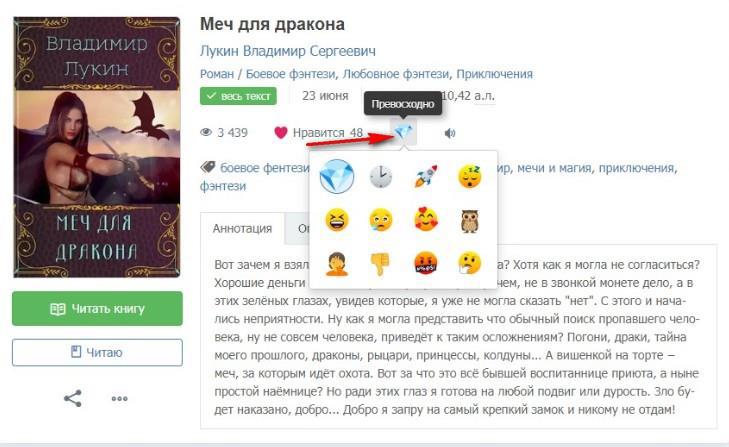Open the share icon menu
The width and height of the screenshot is (729, 447).
pos(73,399)
